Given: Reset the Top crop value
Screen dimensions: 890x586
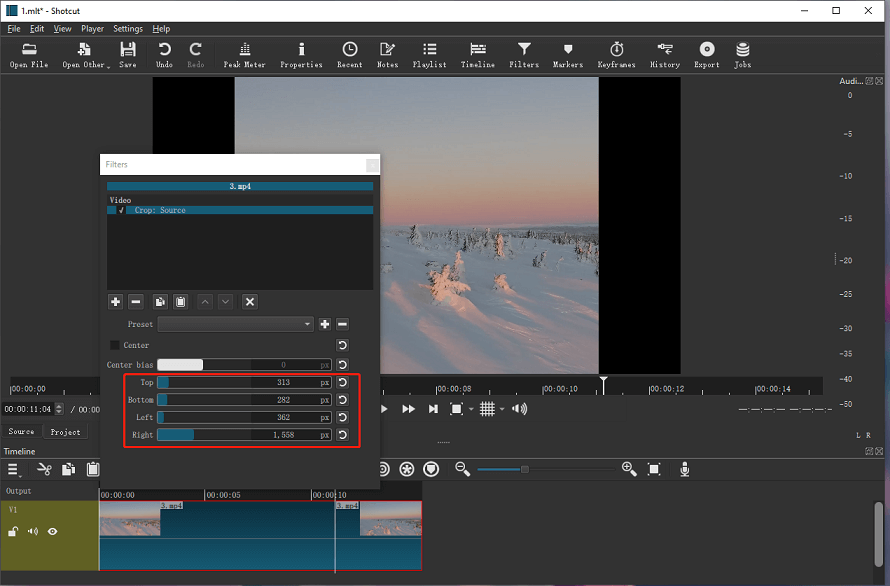Looking at the screenshot, I should click(x=342, y=382).
